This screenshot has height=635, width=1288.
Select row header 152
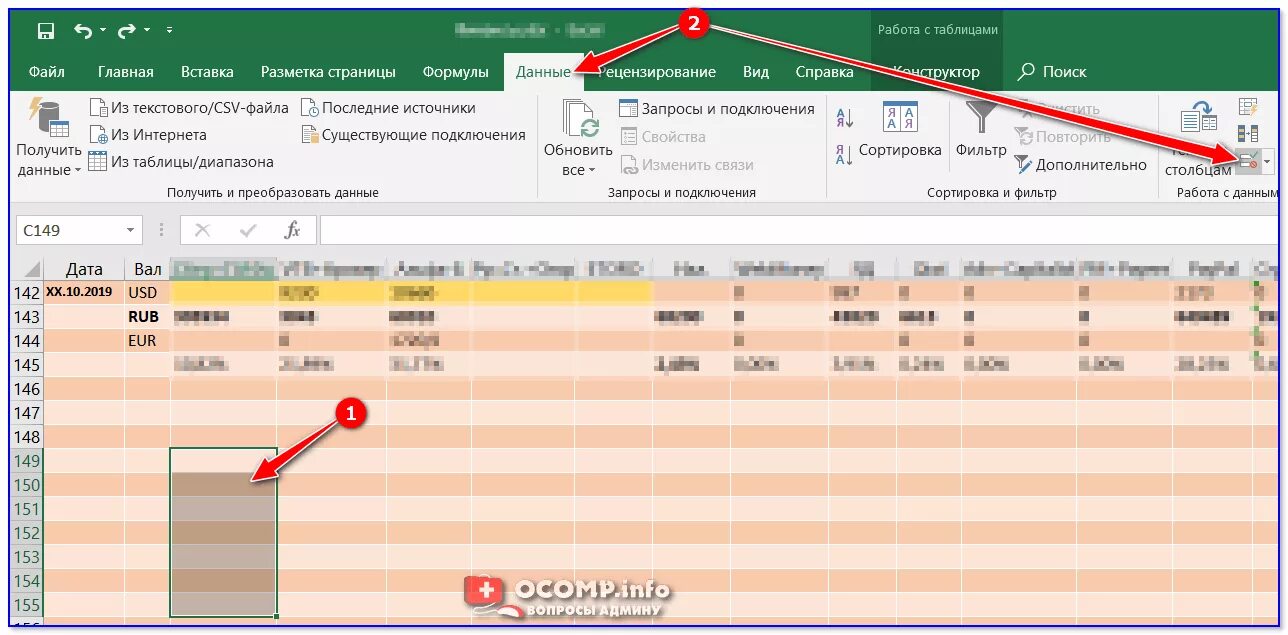pos(28,533)
